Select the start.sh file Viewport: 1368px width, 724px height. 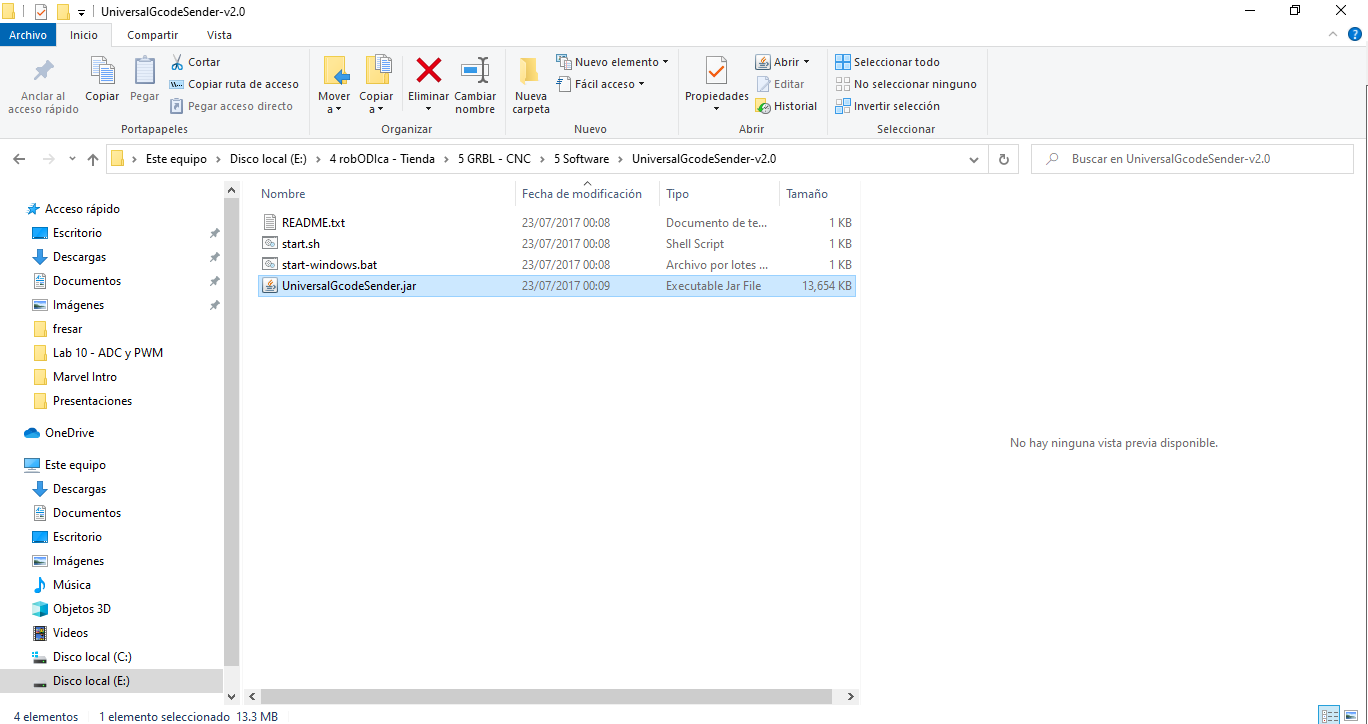point(557,244)
